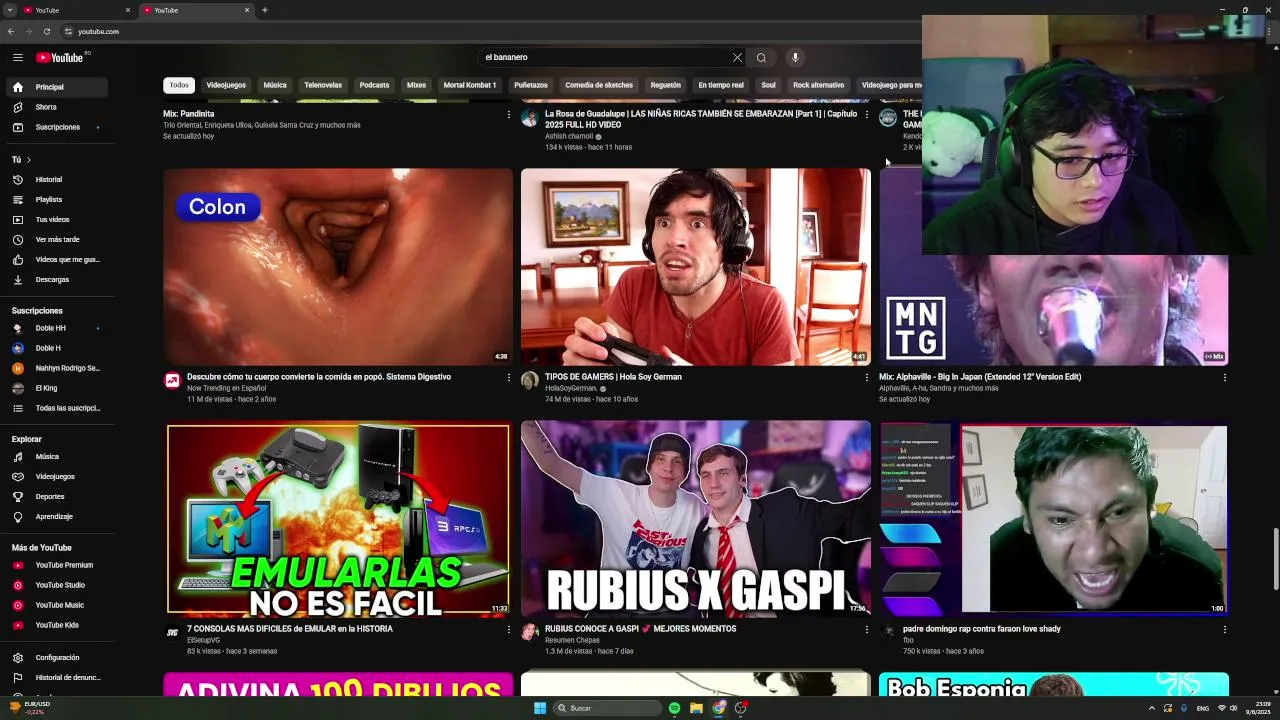Click the el bananero search field
Screen dimensions: 1280x720
click(x=605, y=57)
